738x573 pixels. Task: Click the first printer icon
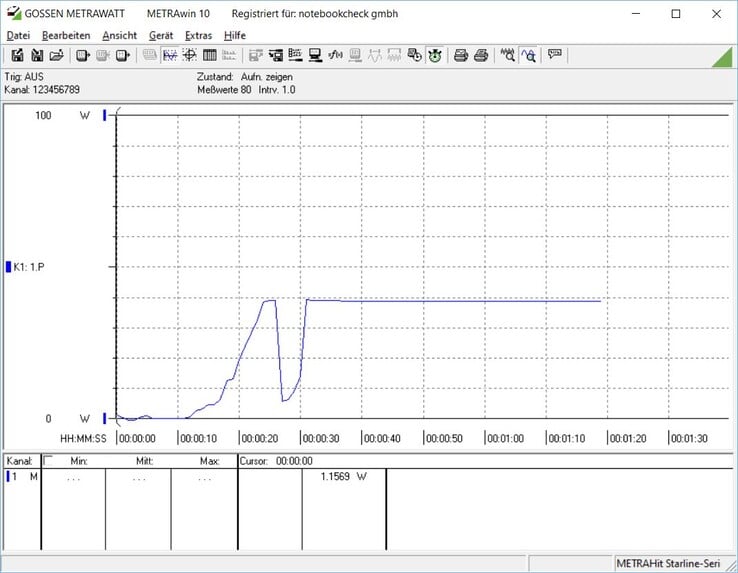point(461,56)
